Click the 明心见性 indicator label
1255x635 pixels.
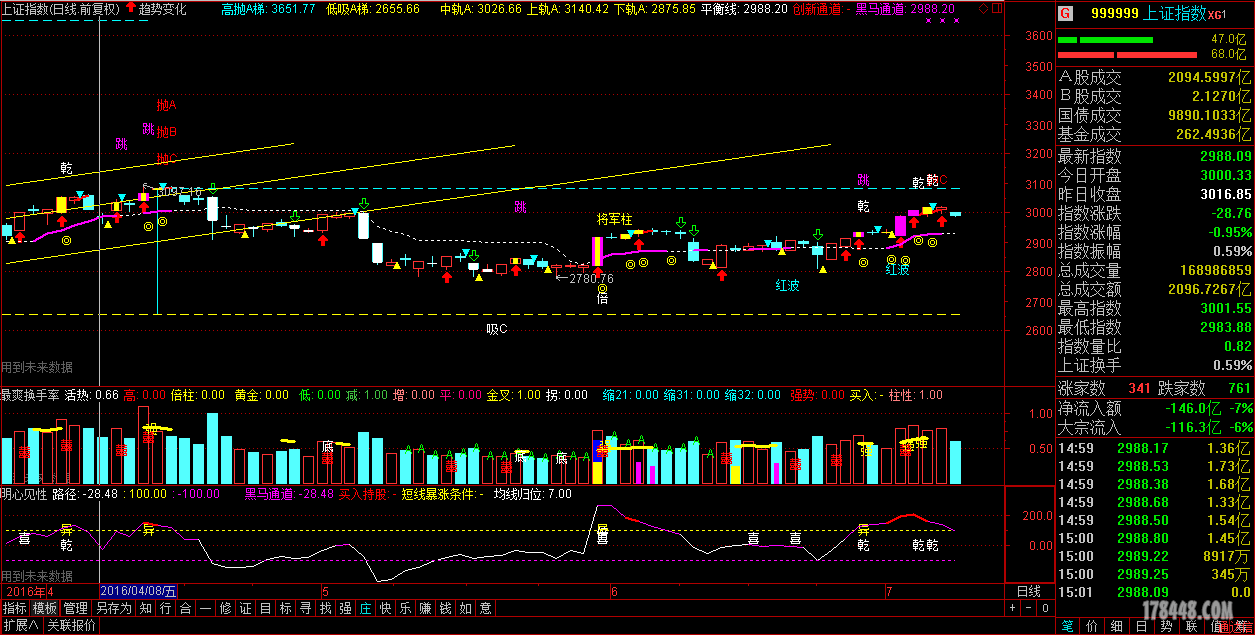24,494
